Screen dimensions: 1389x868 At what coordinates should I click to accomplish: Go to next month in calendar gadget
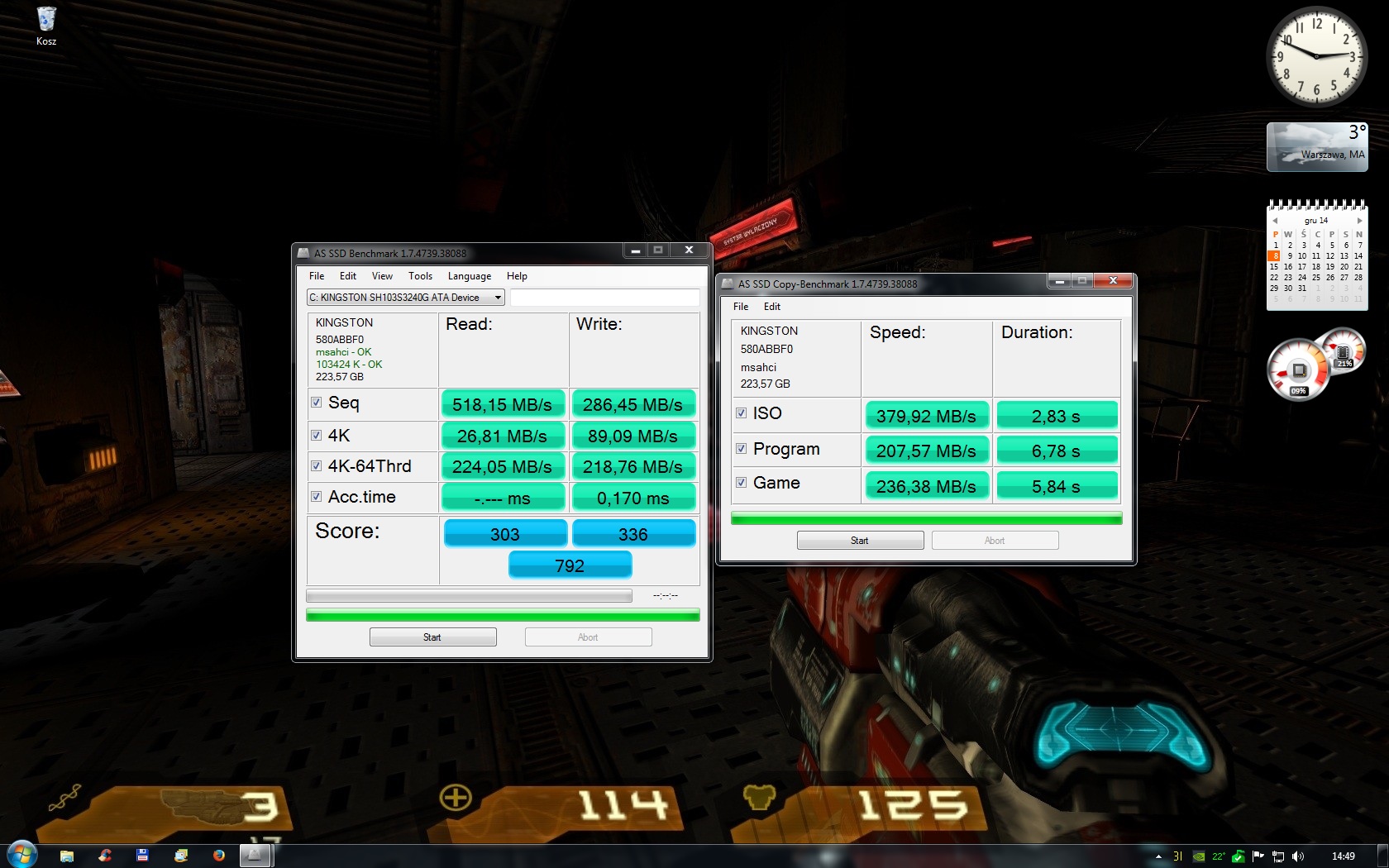click(1359, 221)
